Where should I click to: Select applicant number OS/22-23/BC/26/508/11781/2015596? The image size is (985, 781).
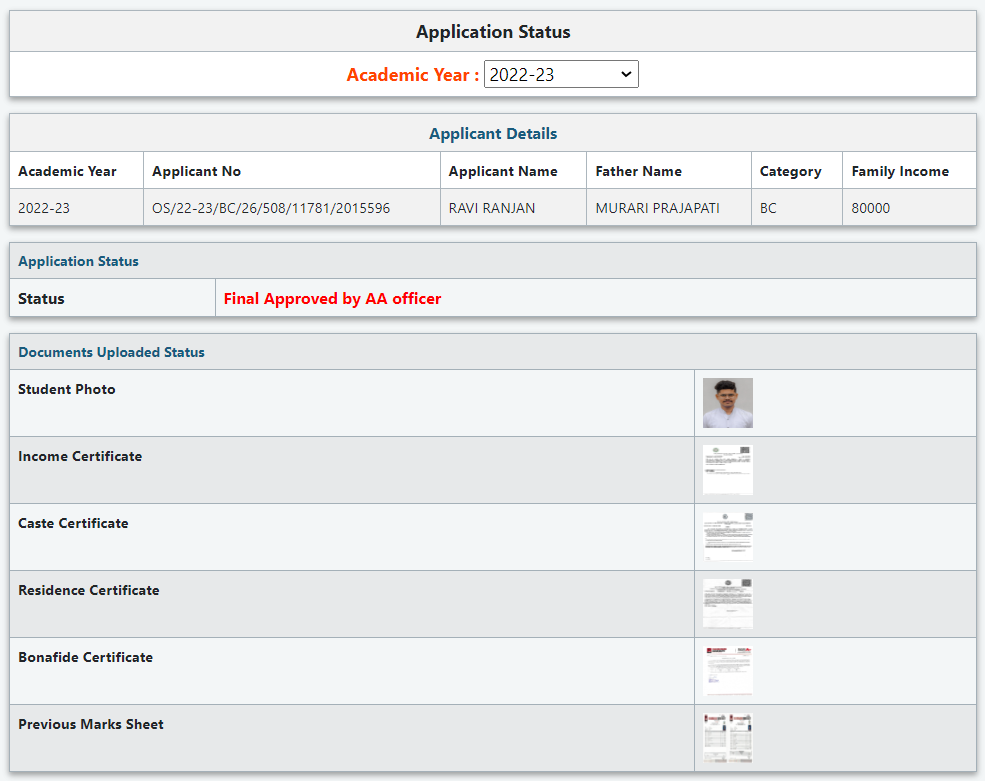[271, 208]
